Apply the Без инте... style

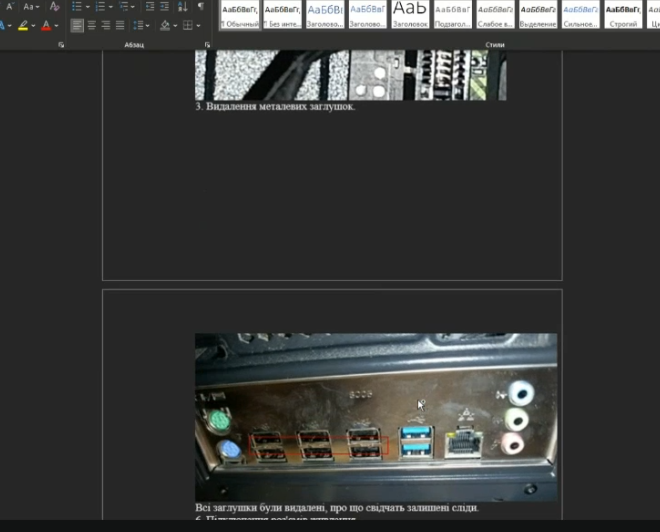click(x=282, y=14)
